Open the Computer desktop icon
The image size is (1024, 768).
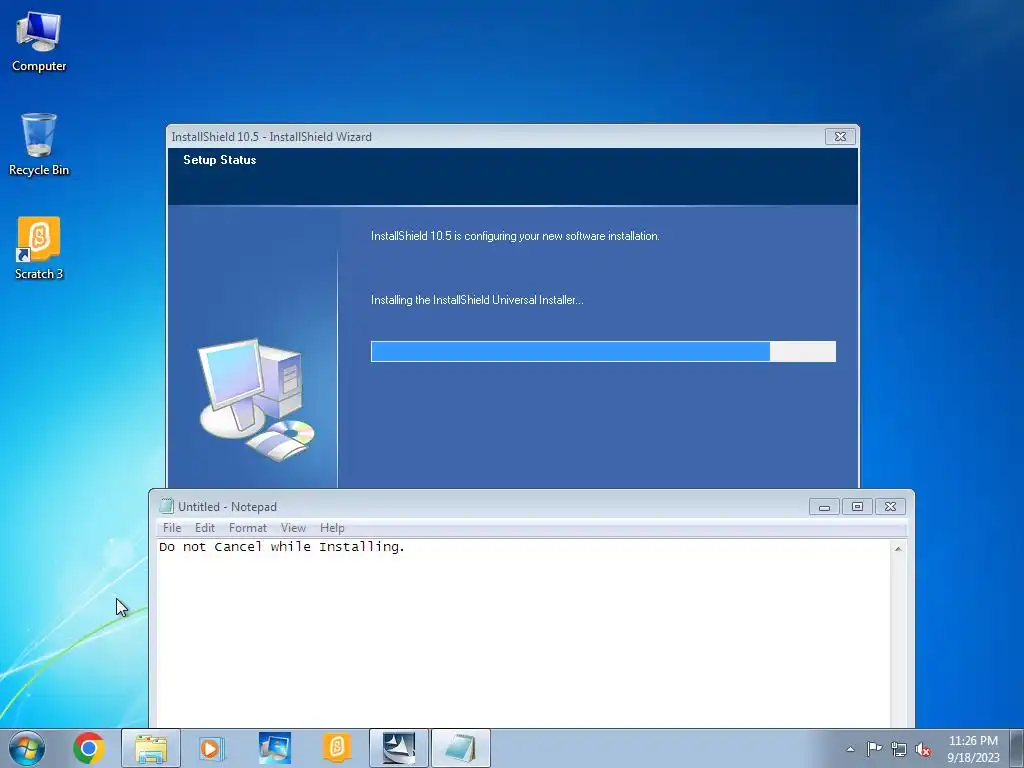click(x=39, y=42)
